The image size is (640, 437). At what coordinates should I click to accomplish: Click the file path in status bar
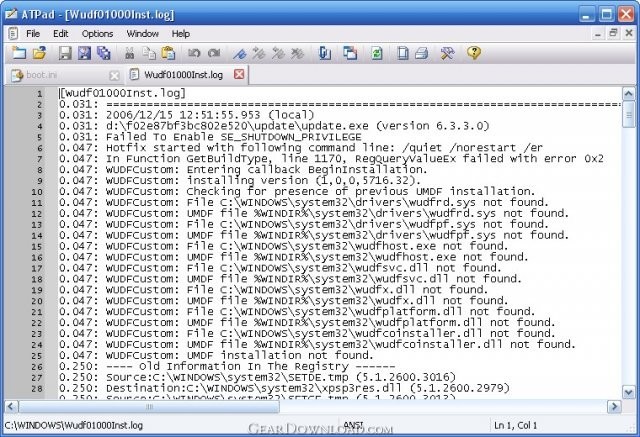pos(74,426)
